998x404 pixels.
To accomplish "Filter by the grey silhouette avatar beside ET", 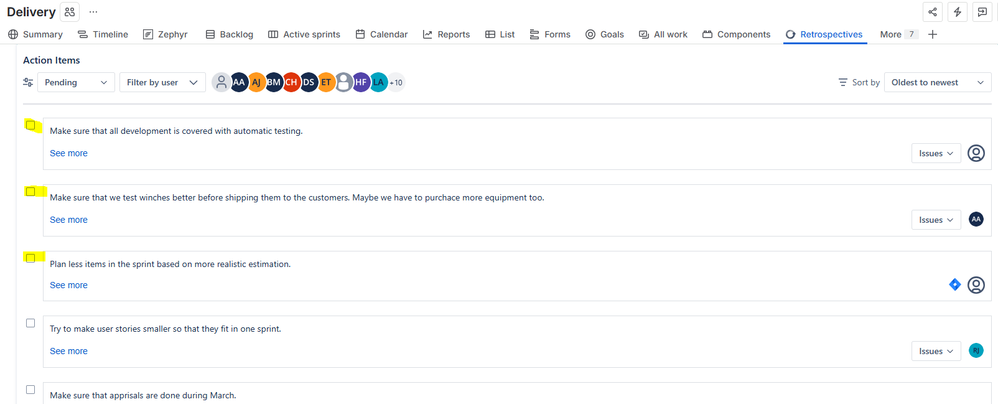I will point(344,82).
